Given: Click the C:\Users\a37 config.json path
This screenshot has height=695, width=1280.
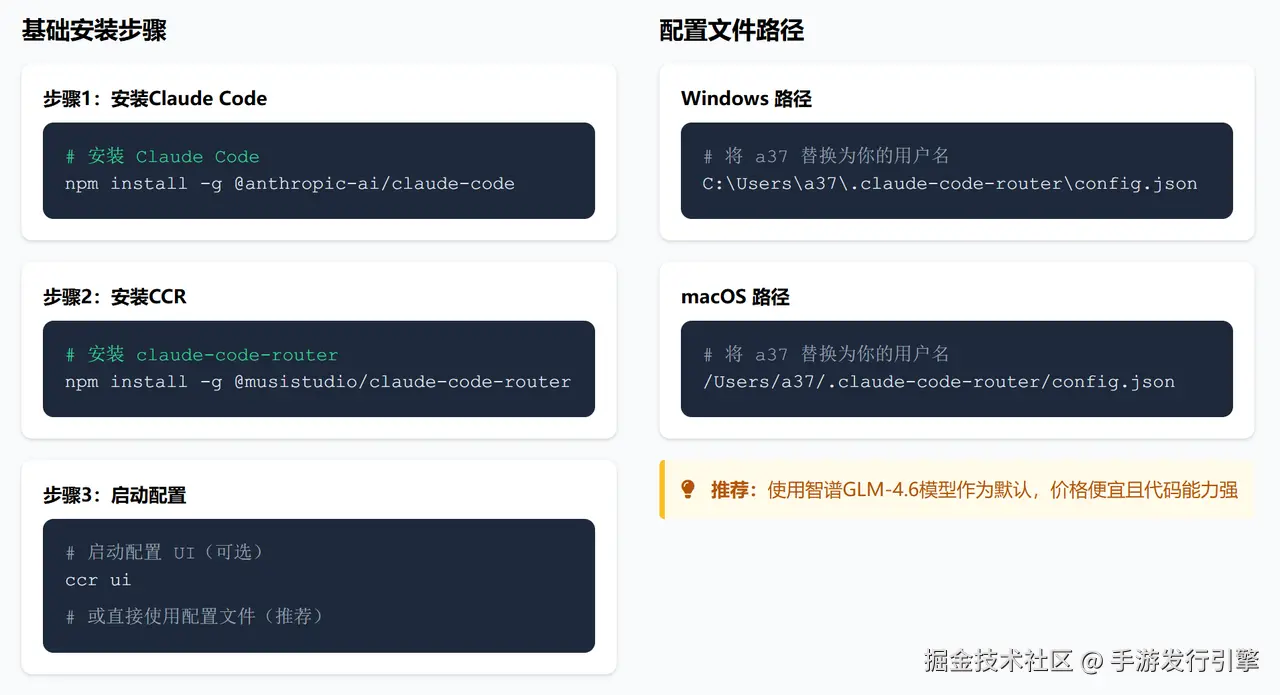Looking at the screenshot, I should pos(950,184).
